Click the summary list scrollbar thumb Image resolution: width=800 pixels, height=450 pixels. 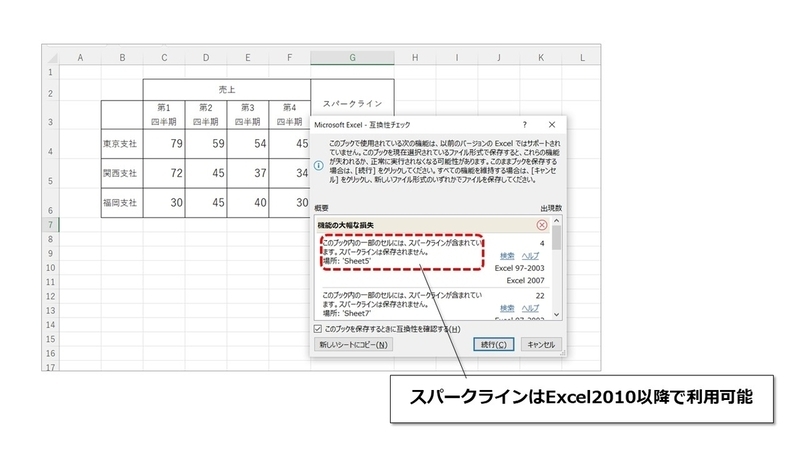click(x=557, y=238)
